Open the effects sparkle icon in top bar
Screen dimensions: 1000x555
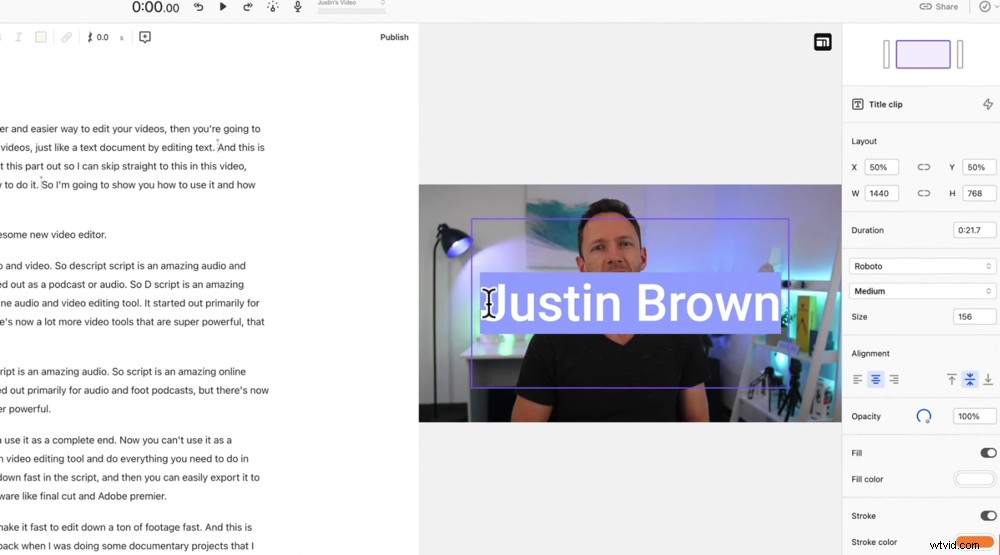(272, 7)
